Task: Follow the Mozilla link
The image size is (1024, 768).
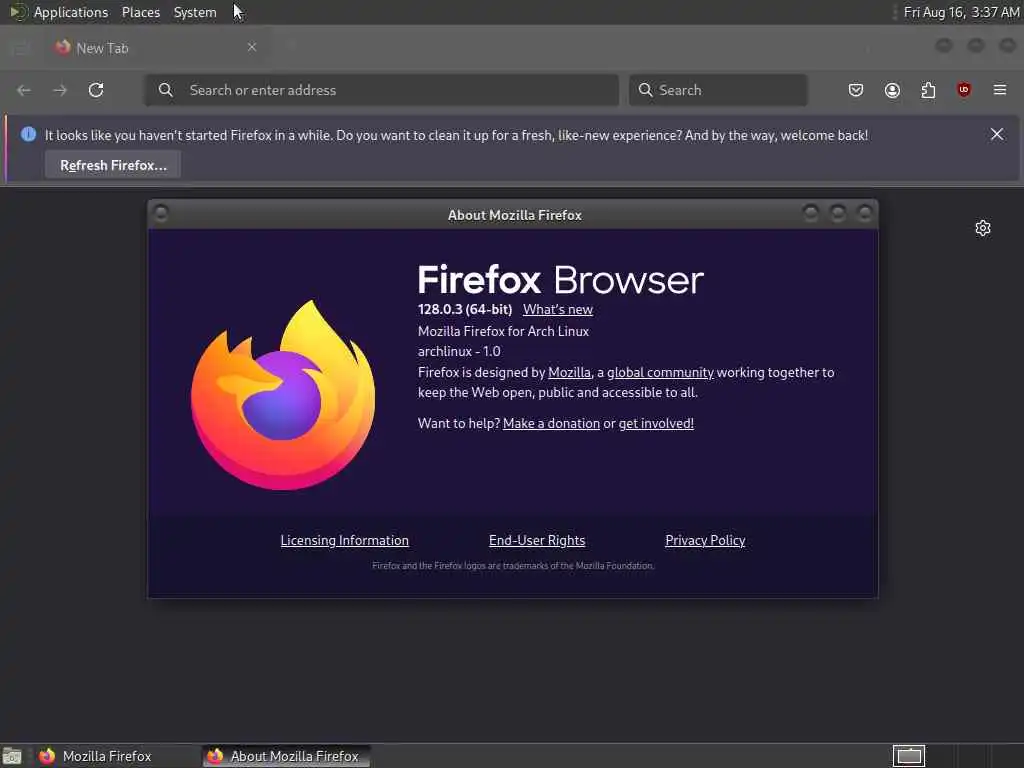Action: tap(569, 372)
